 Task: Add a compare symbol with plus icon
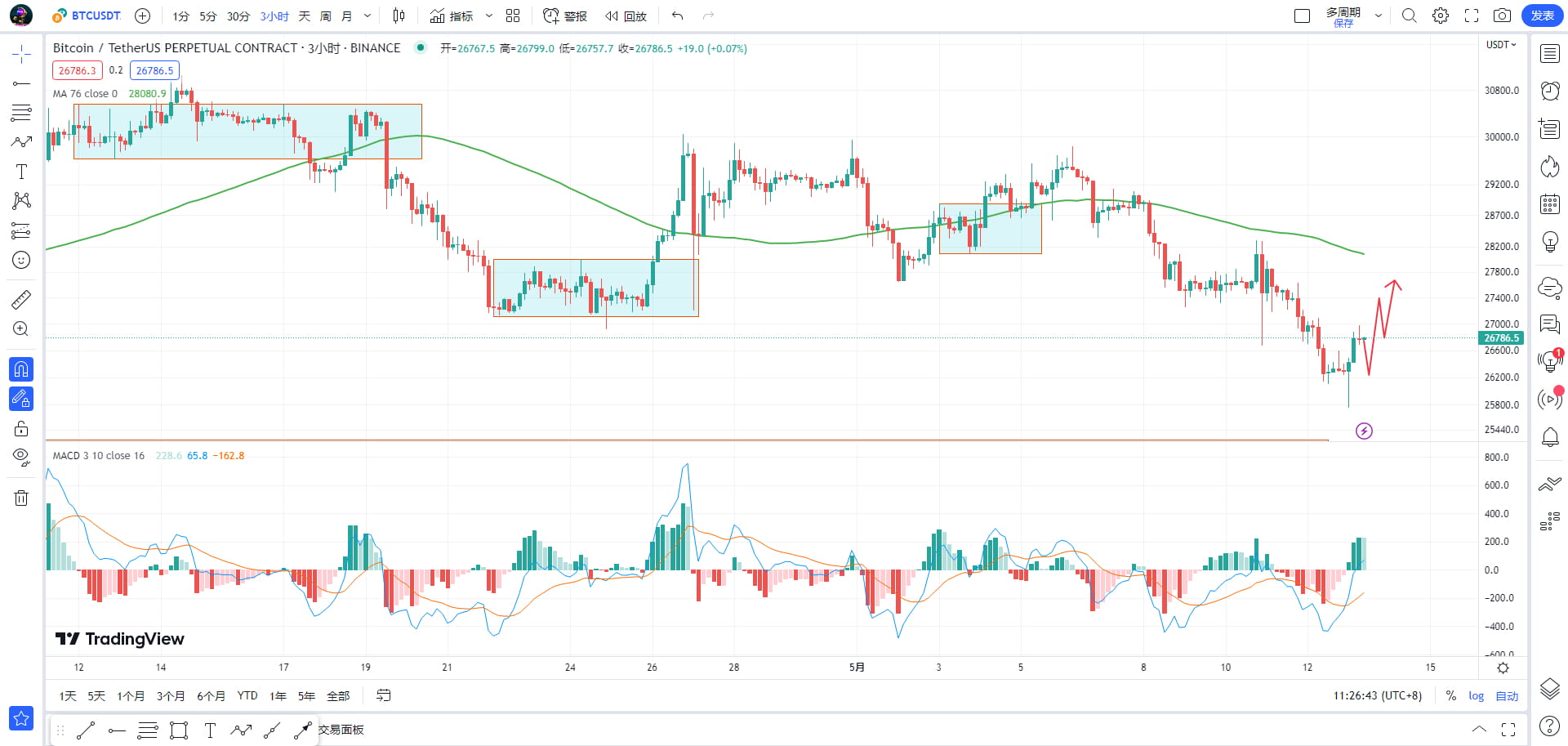click(x=142, y=16)
